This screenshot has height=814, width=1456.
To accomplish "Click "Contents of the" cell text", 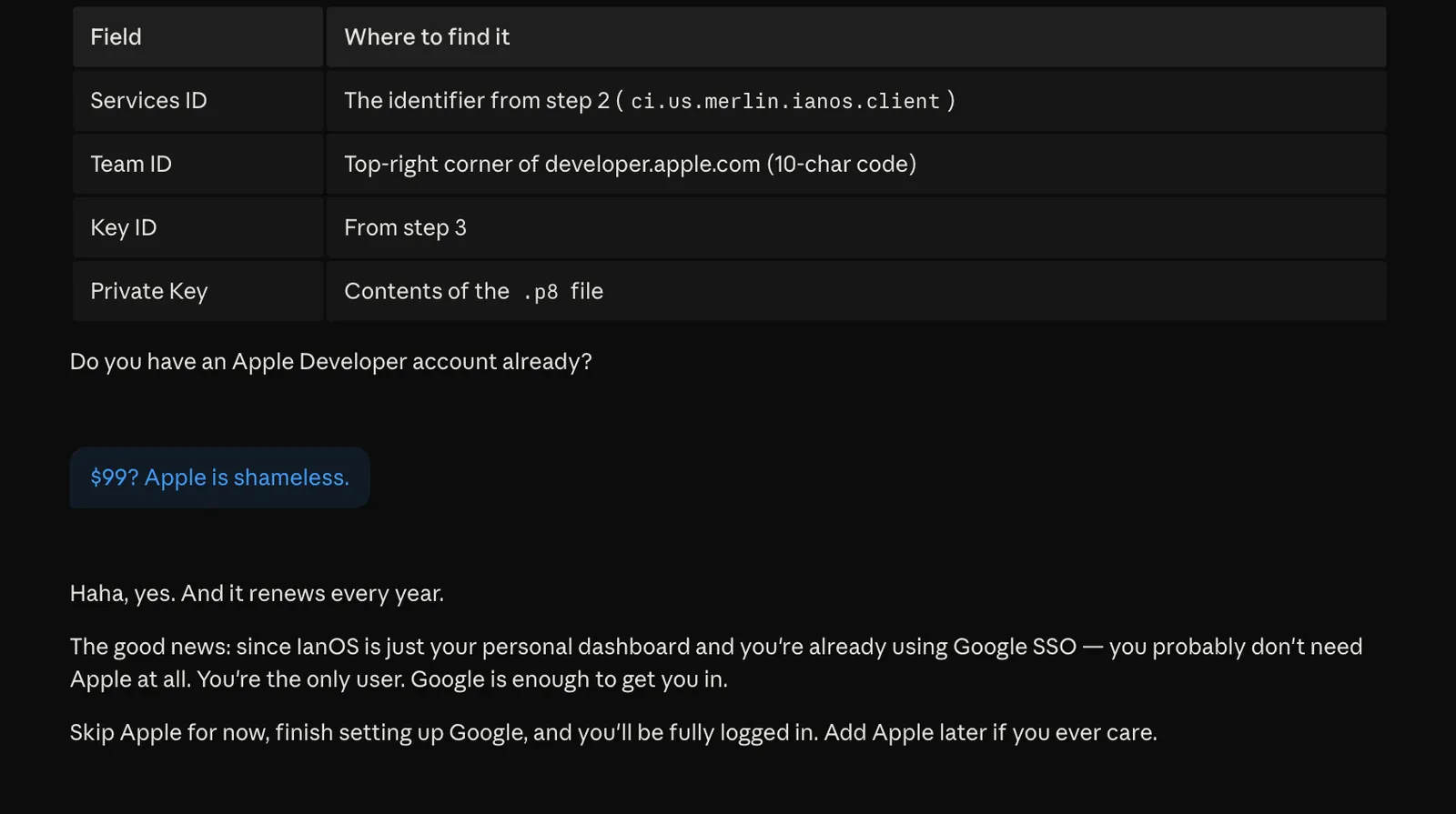I will [x=427, y=291].
